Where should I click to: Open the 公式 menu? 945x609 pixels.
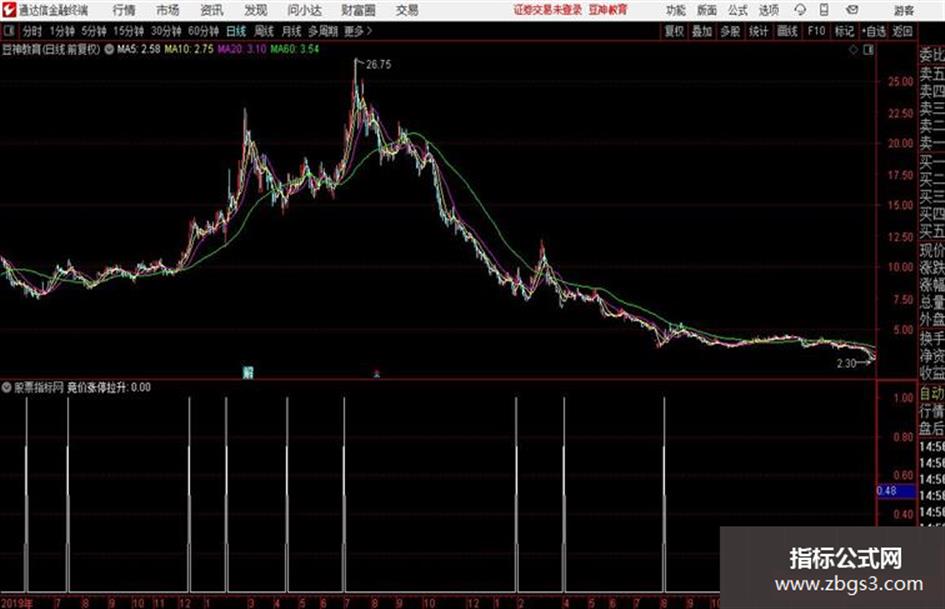pyautogui.click(x=738, y=10)
